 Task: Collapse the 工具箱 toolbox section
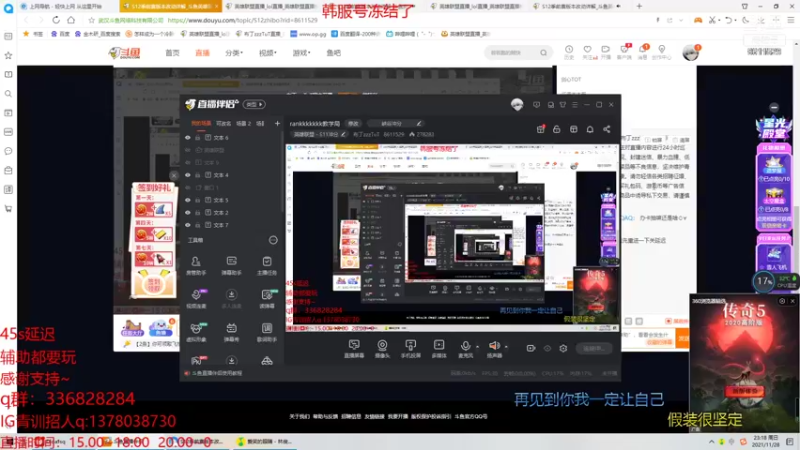point(273,240)
